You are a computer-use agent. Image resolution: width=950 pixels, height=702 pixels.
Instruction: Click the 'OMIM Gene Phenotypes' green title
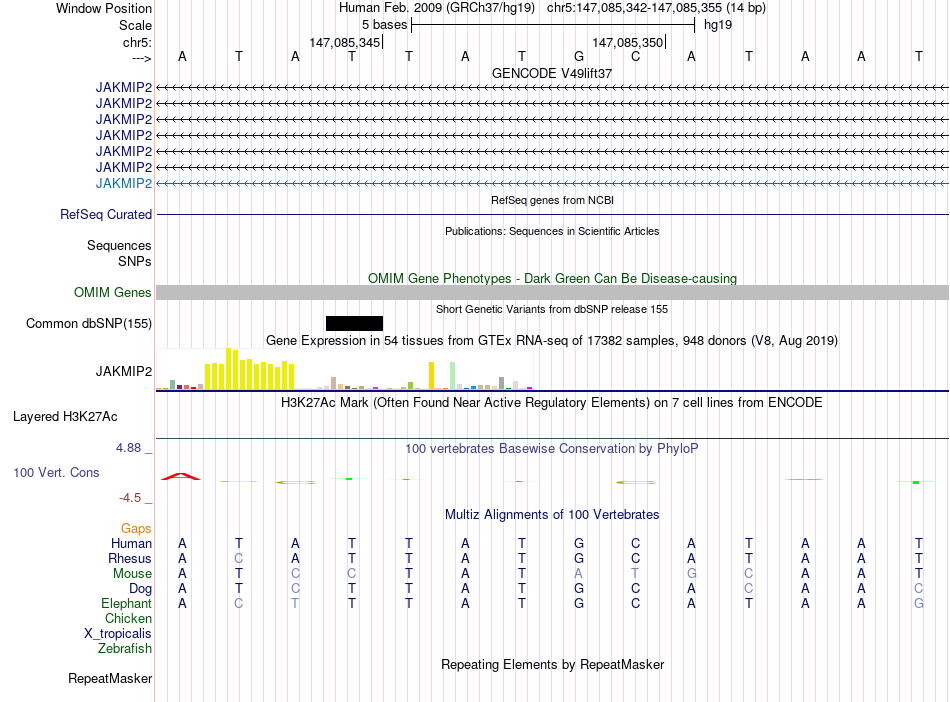coord(553,279)
